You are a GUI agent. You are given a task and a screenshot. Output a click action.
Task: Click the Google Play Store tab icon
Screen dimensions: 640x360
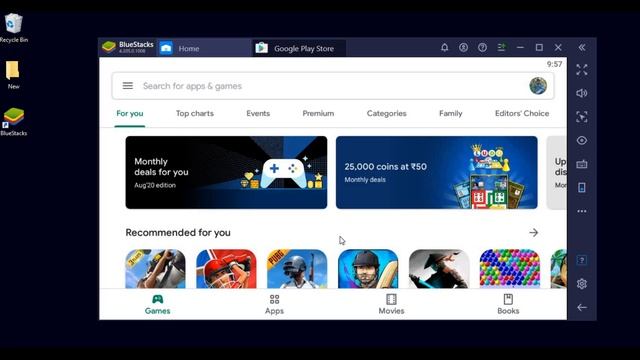(262, 48)
